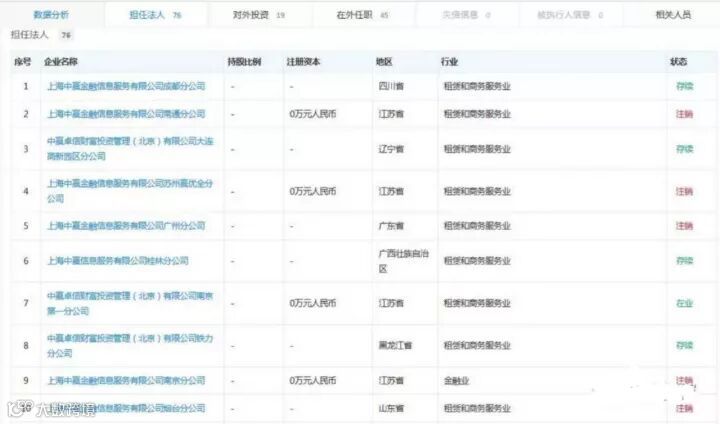The width and height of the screenshot is (720, 424).
Task: Open the 桂林分公司 company link in row 6
Action: [118, 260]
